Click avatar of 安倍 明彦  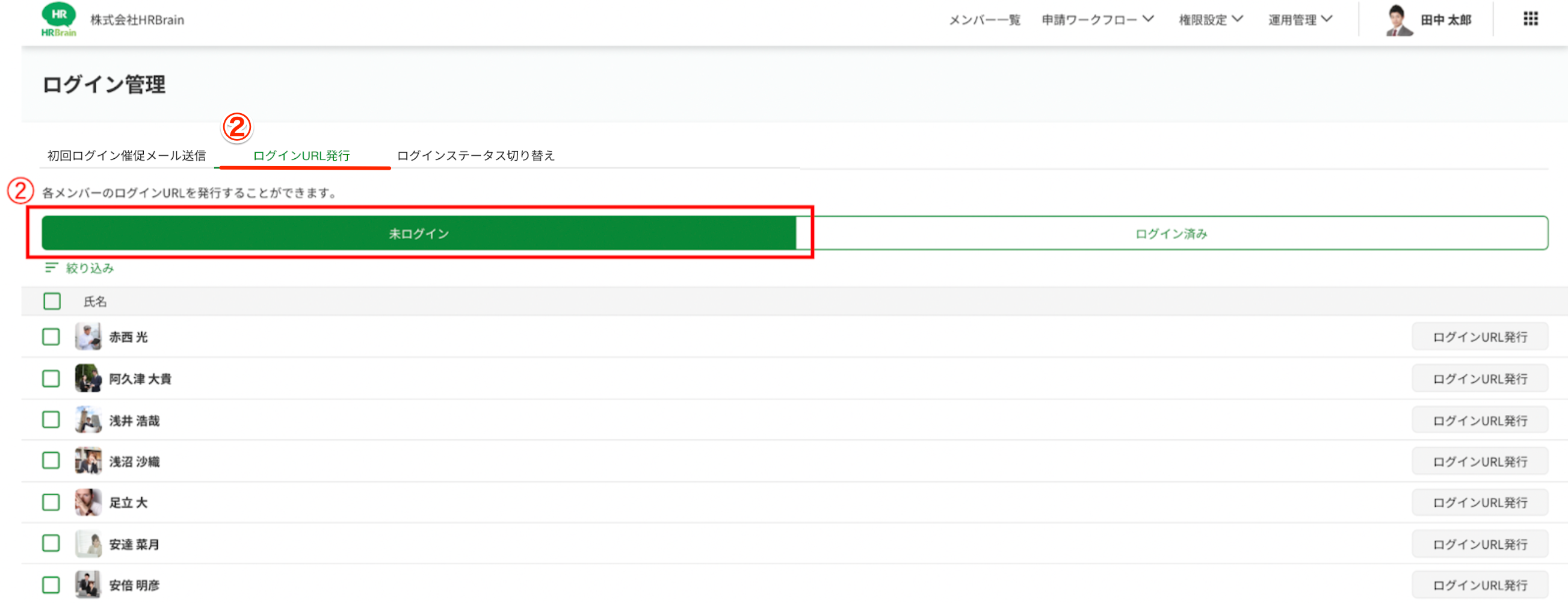click(x=88, y=585)
